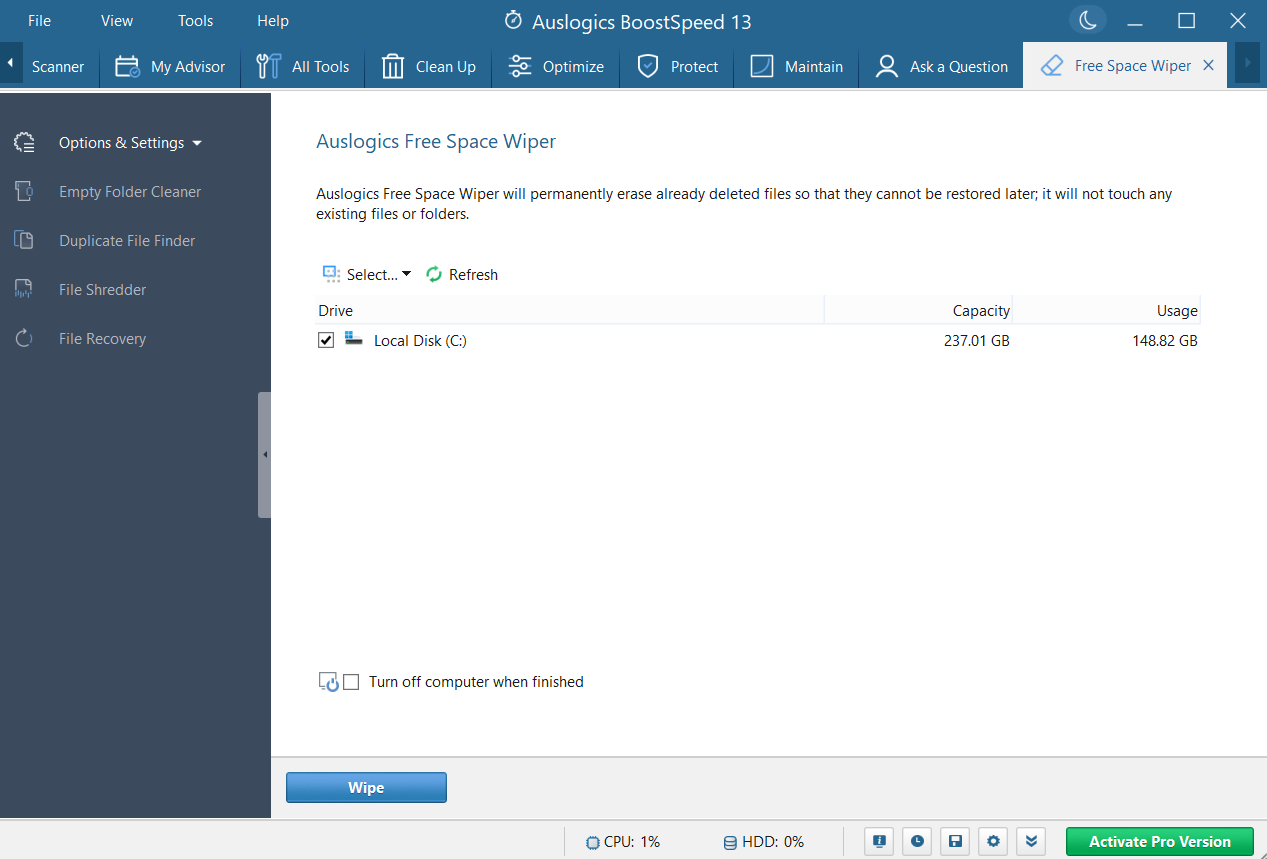
Task: Close the Free Space Wiper tab
Action: [x=1208, y=65]
